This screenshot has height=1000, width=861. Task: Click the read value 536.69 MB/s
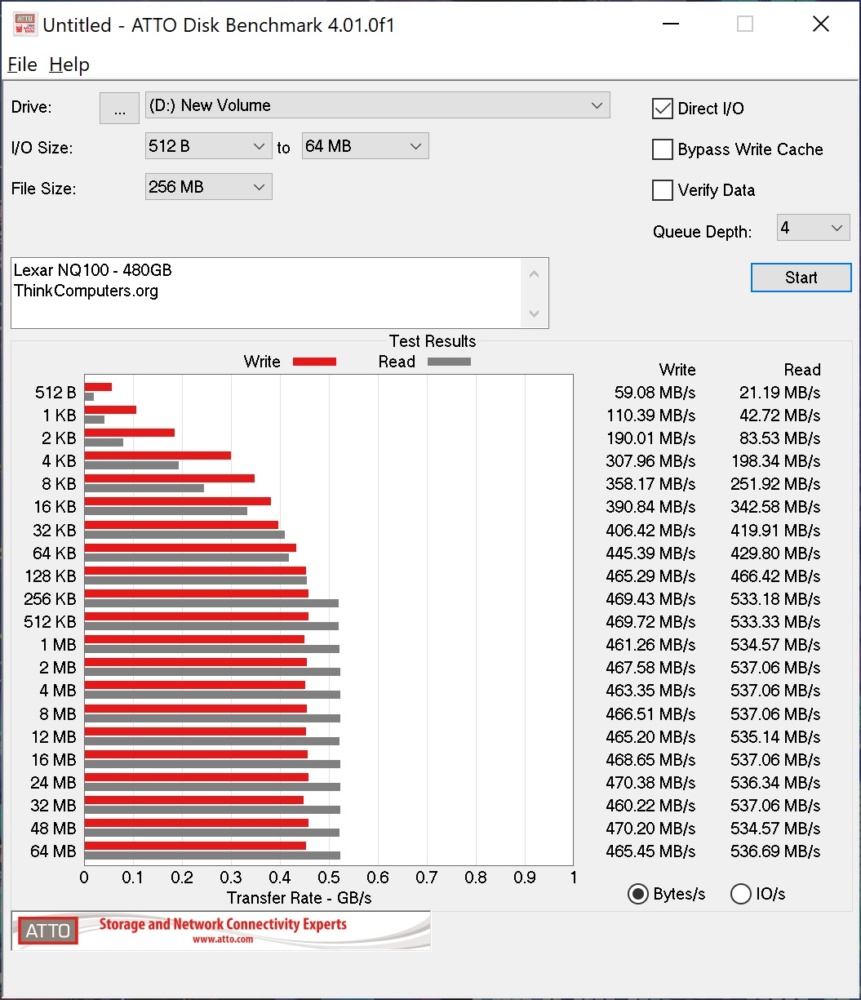[x=776, y=851]
